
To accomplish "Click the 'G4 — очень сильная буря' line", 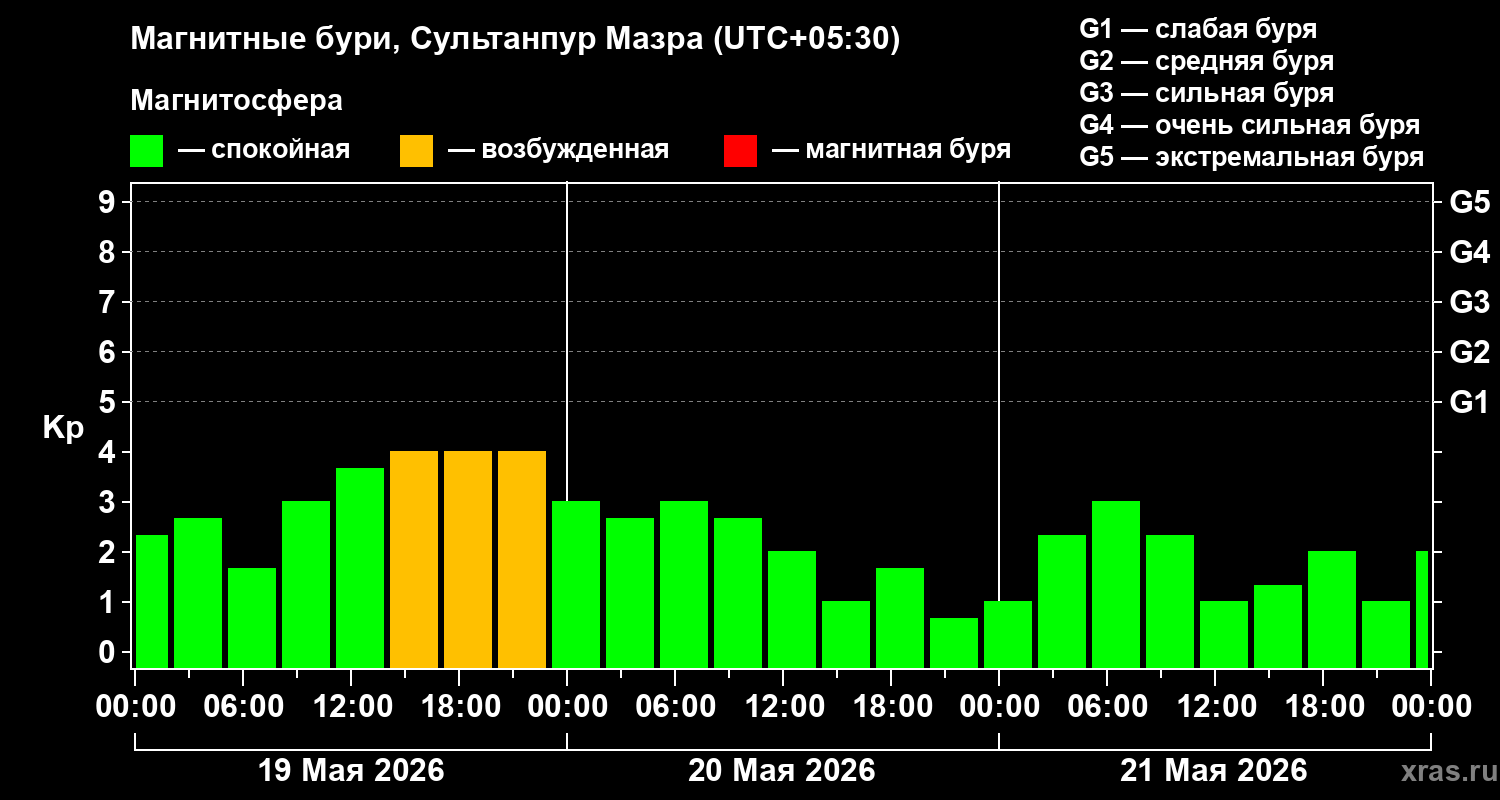I will 1250,125.
